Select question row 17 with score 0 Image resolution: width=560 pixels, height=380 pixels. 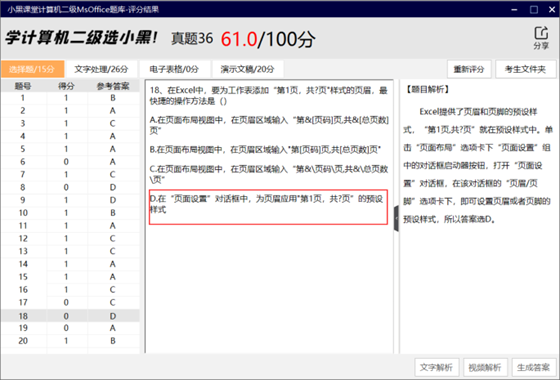click(x=70, y=302)
